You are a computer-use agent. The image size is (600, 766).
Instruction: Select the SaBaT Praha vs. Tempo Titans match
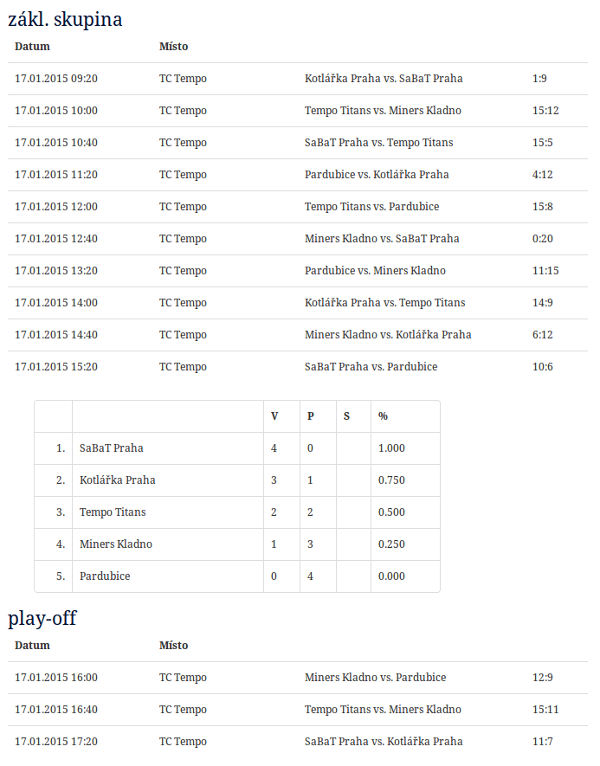(x=378, y=142)
